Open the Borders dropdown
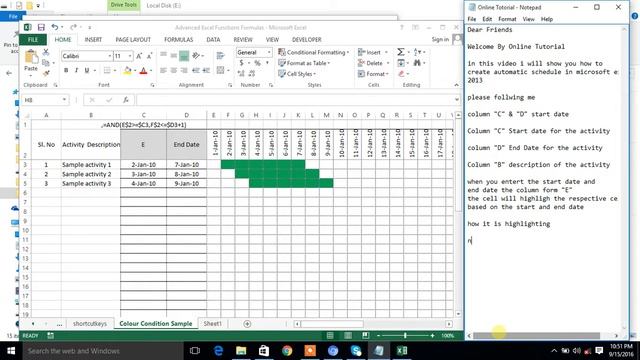 coord(115,71)
